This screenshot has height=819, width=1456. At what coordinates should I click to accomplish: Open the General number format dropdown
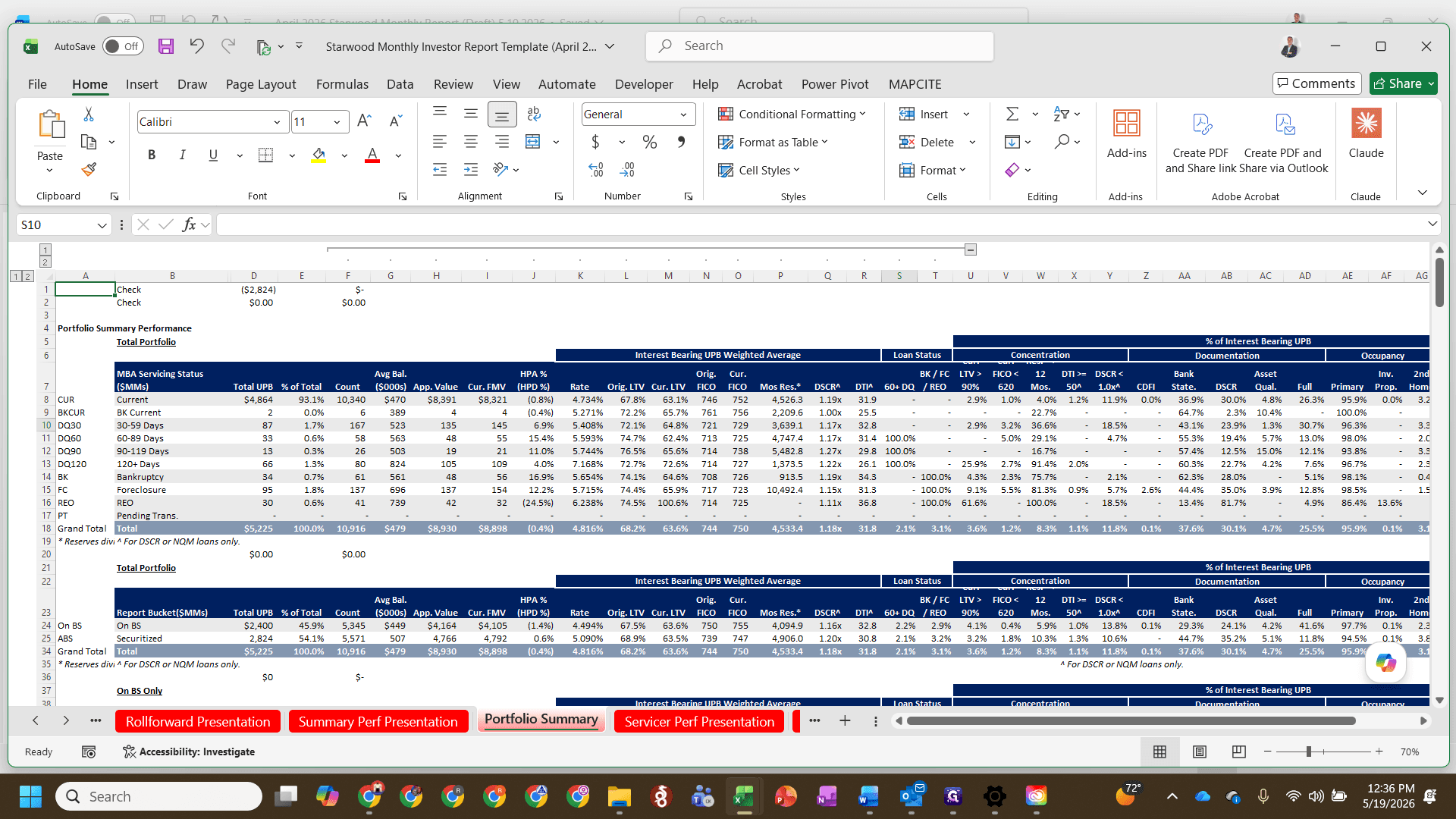click(x=683, y=115)
